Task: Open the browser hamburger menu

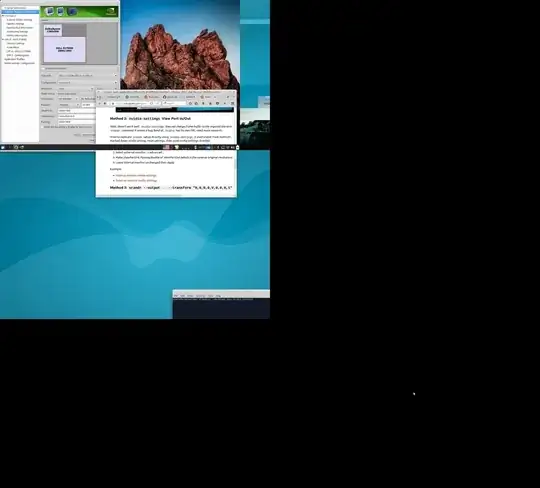Action: (x=233, y=103)
